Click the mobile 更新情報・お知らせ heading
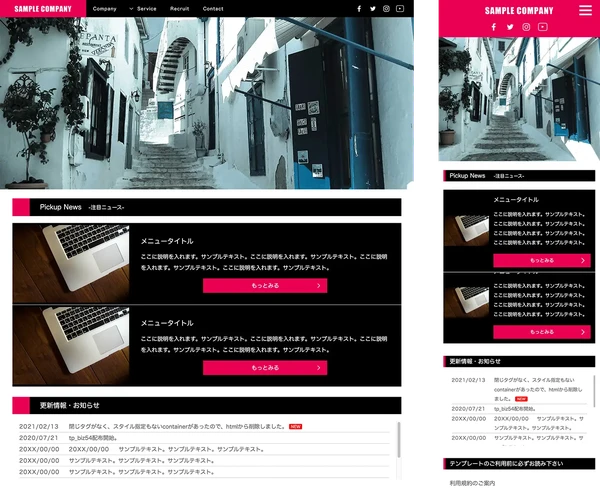This screenshot has height=488, width=600. tap(519, 361)
